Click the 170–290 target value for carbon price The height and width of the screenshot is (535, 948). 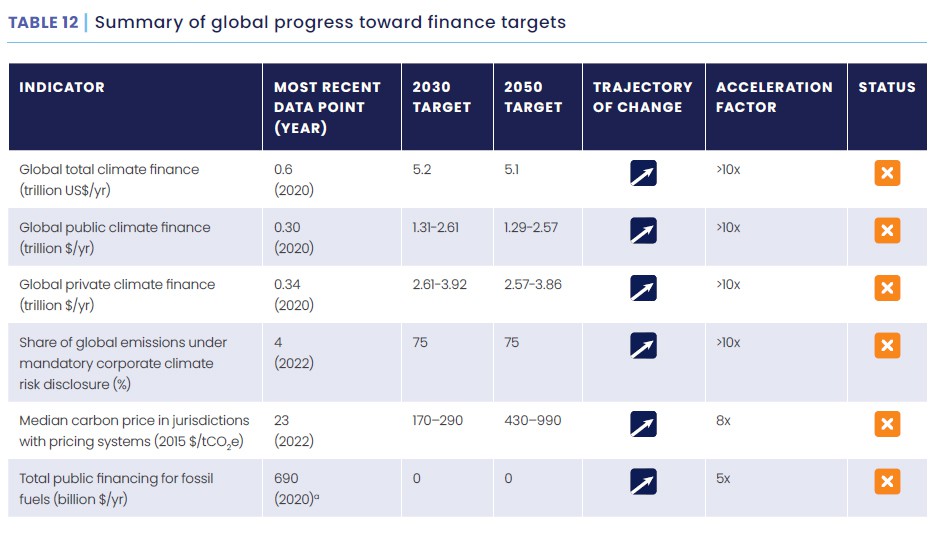click(x=437, y=420)
